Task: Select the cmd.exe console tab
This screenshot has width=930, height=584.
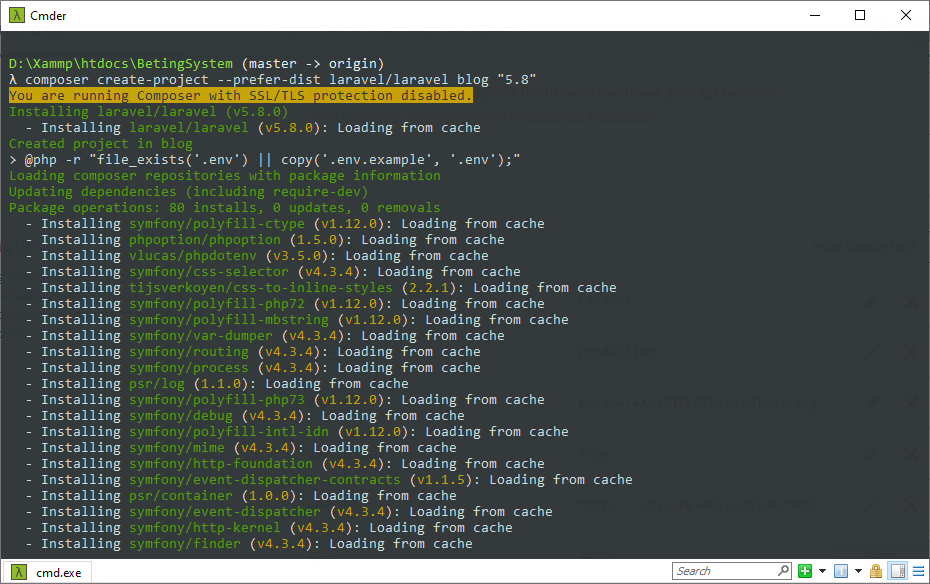Action: (48, 572)
